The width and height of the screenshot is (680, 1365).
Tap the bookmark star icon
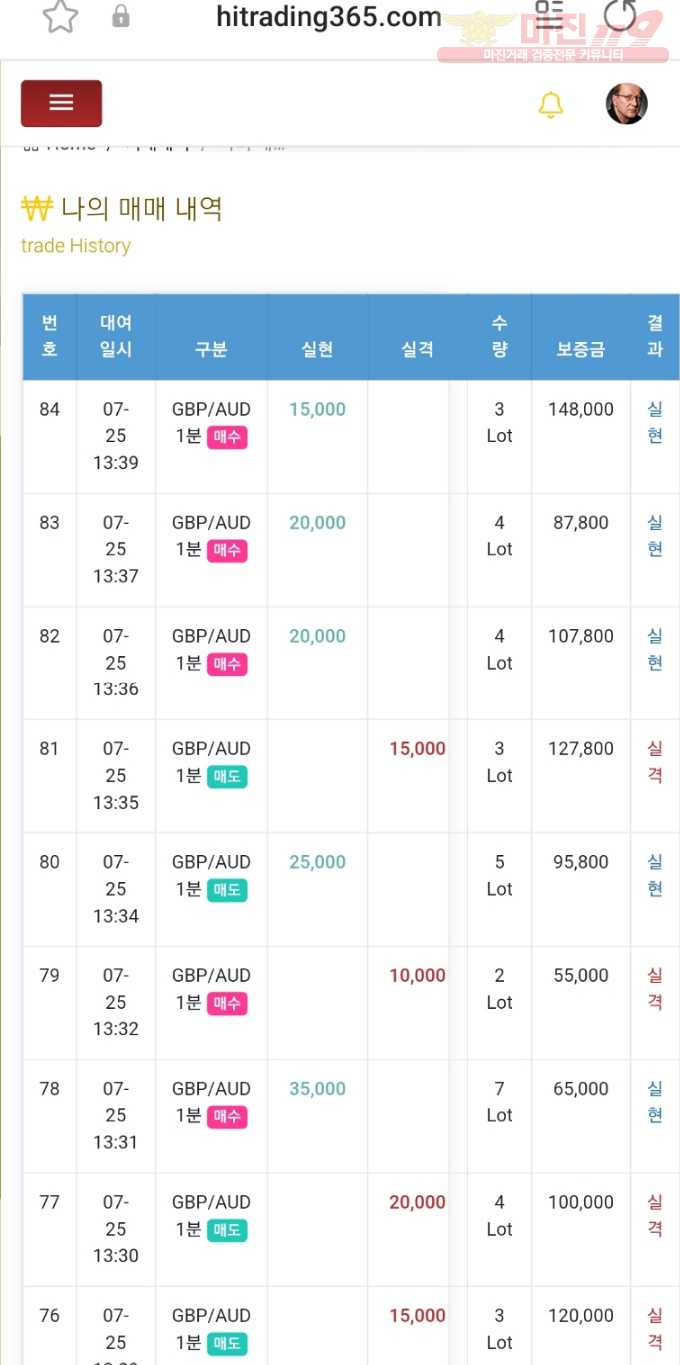(60, 16)
